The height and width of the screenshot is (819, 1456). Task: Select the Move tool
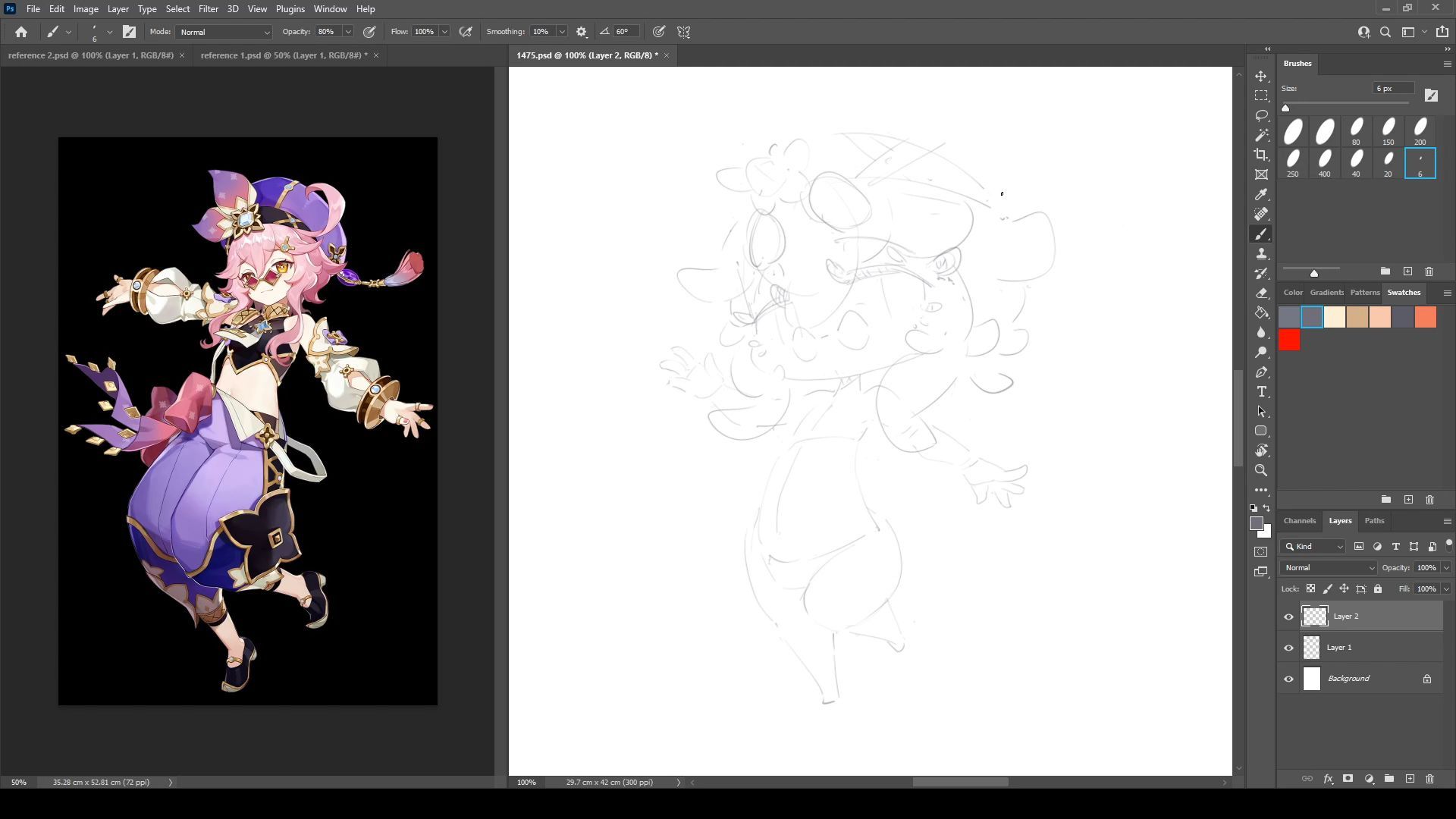pos(1261,77)
